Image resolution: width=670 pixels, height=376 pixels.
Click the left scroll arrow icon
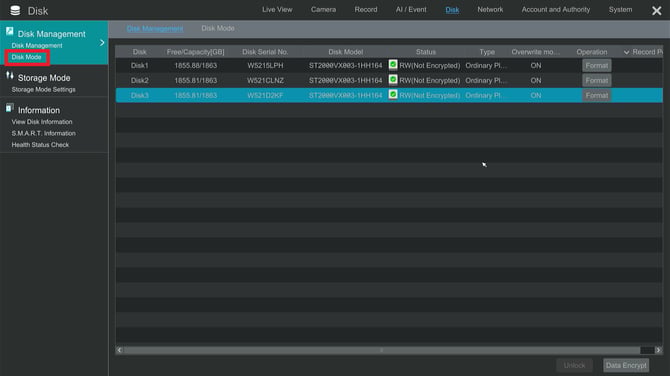(x=120, y=350)
